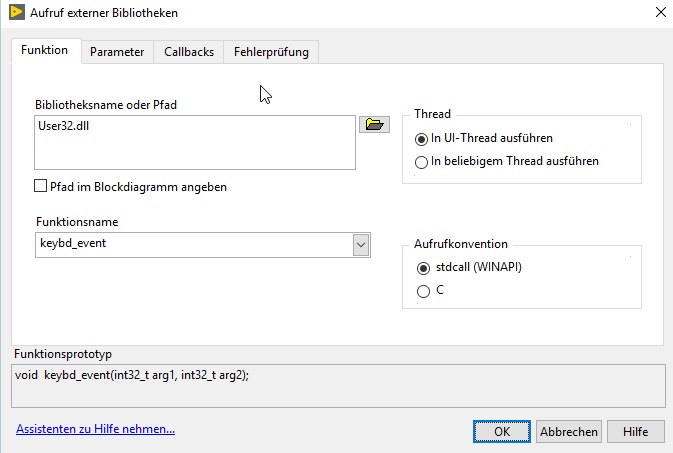673x453 pixels.
Task: Follow the Assistenten zu Hilfe nehmen link
Action: coord(95,430)
